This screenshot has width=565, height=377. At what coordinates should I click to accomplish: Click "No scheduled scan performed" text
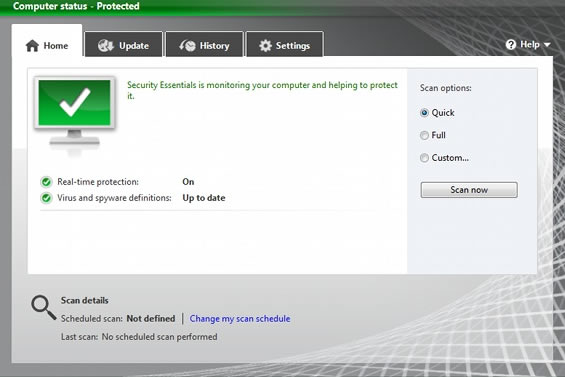[159, 337]
